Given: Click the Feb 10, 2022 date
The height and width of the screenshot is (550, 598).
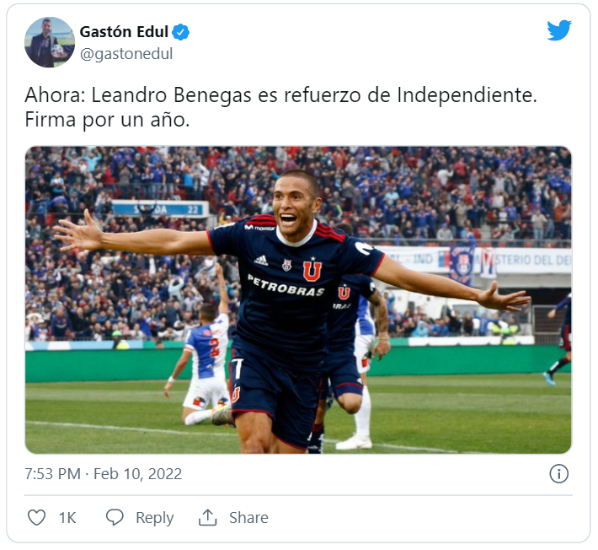Looking at the screenshot, I should [138, 474].
